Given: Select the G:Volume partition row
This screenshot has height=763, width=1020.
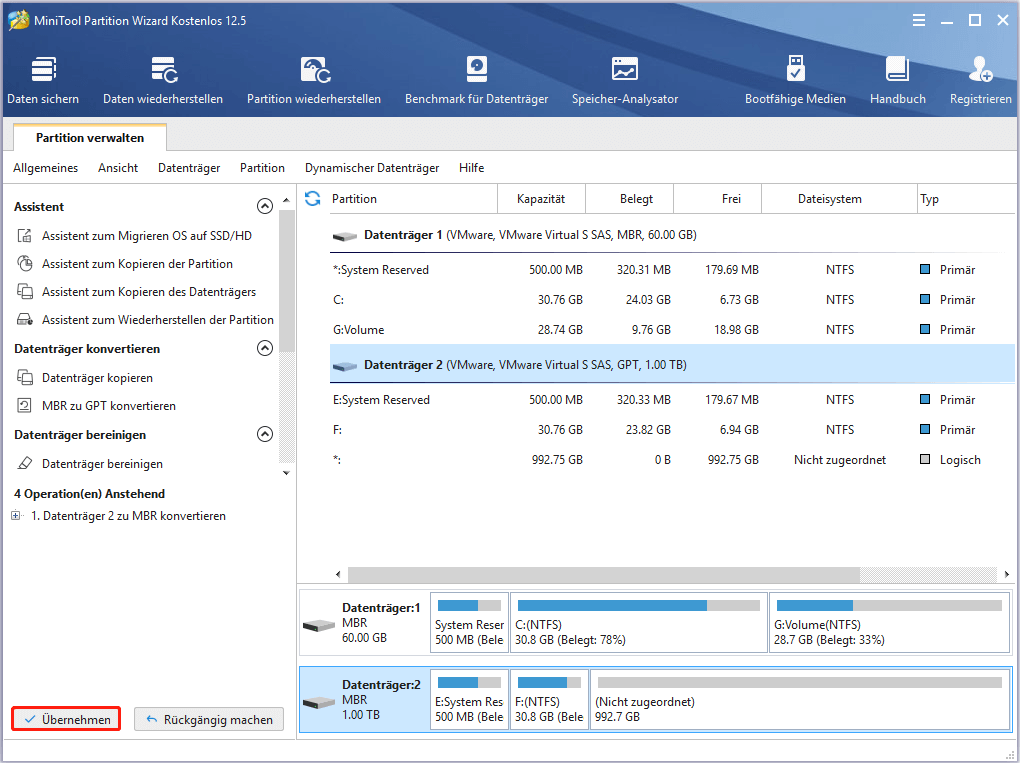Looking at the screenshot, I should 672,329.
